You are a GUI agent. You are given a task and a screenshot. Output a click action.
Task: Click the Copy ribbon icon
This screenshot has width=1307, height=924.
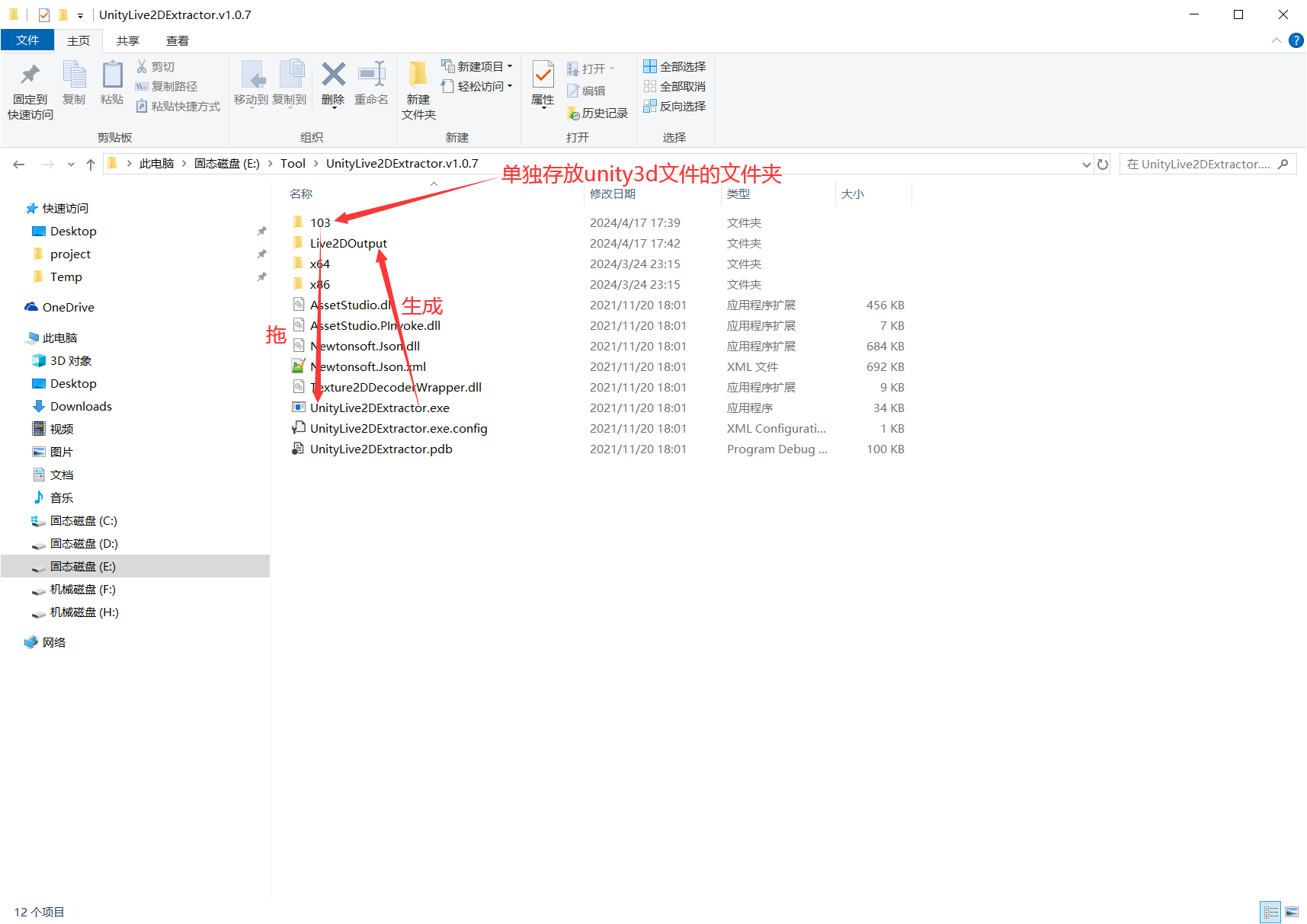pos(74,75)
